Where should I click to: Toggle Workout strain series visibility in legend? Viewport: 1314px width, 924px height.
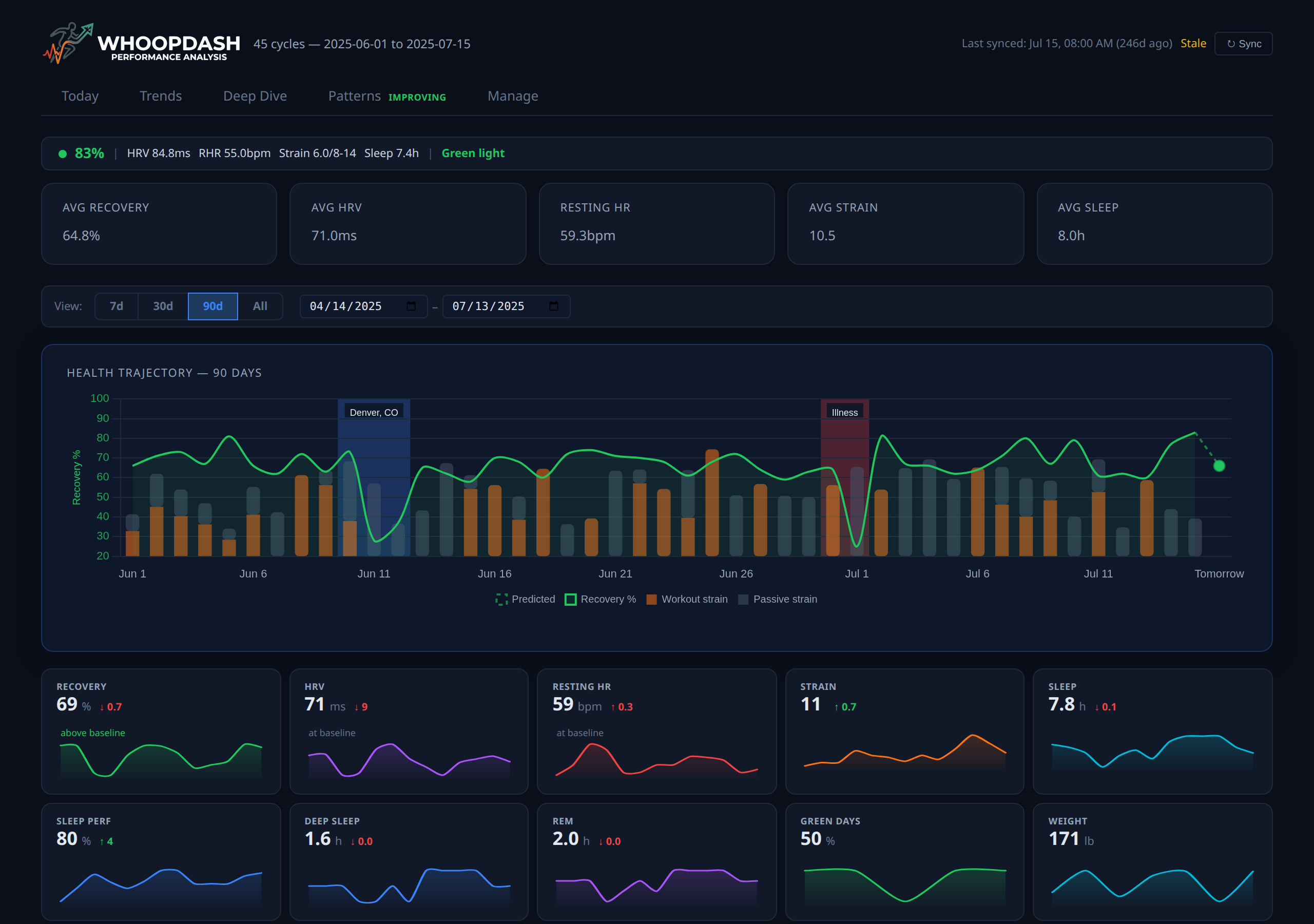coord(694,599)
